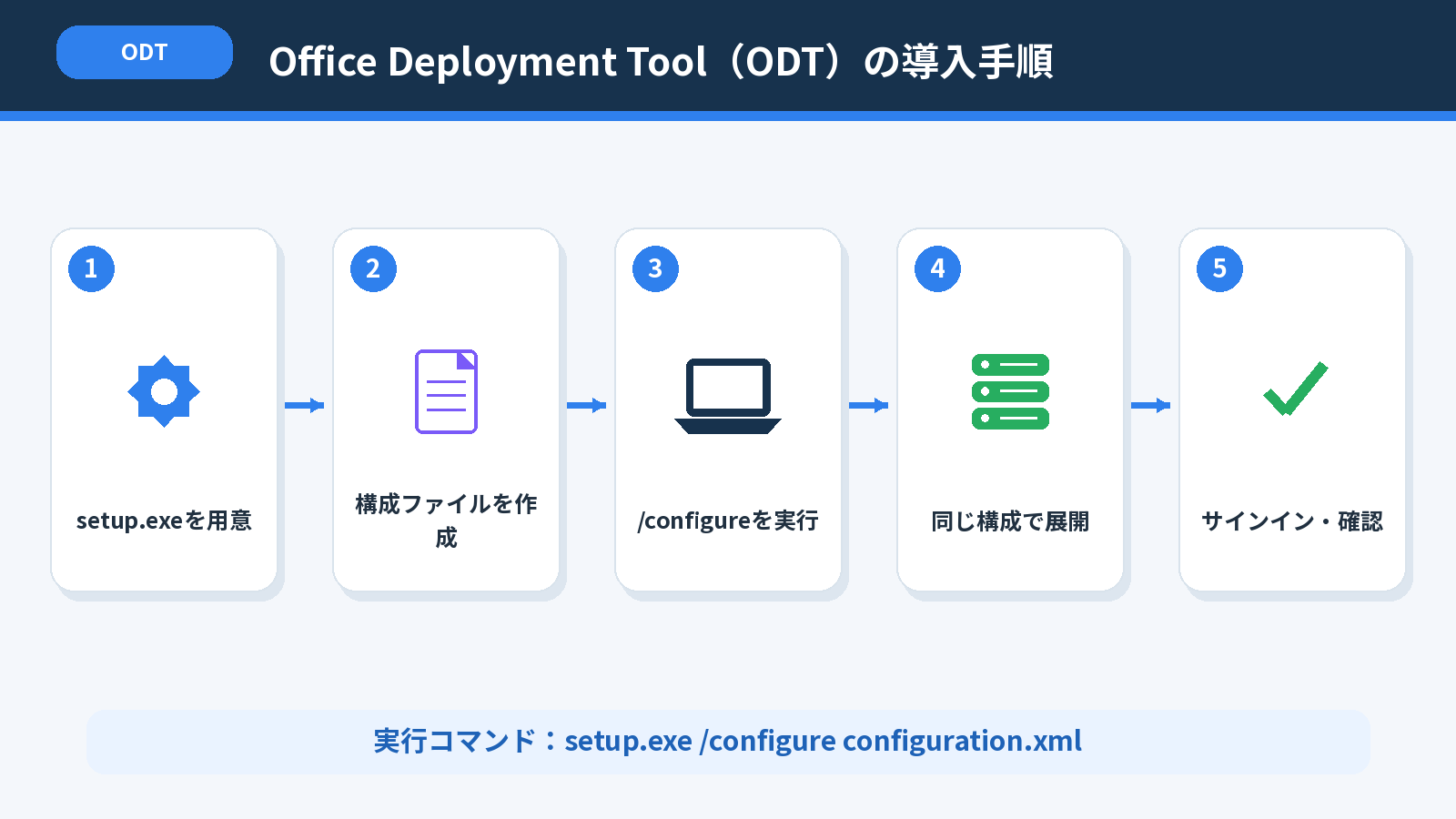Click the command text setup.exe /configure configuration.xml
Screen dimensions: 1456x819
(823, 742)
